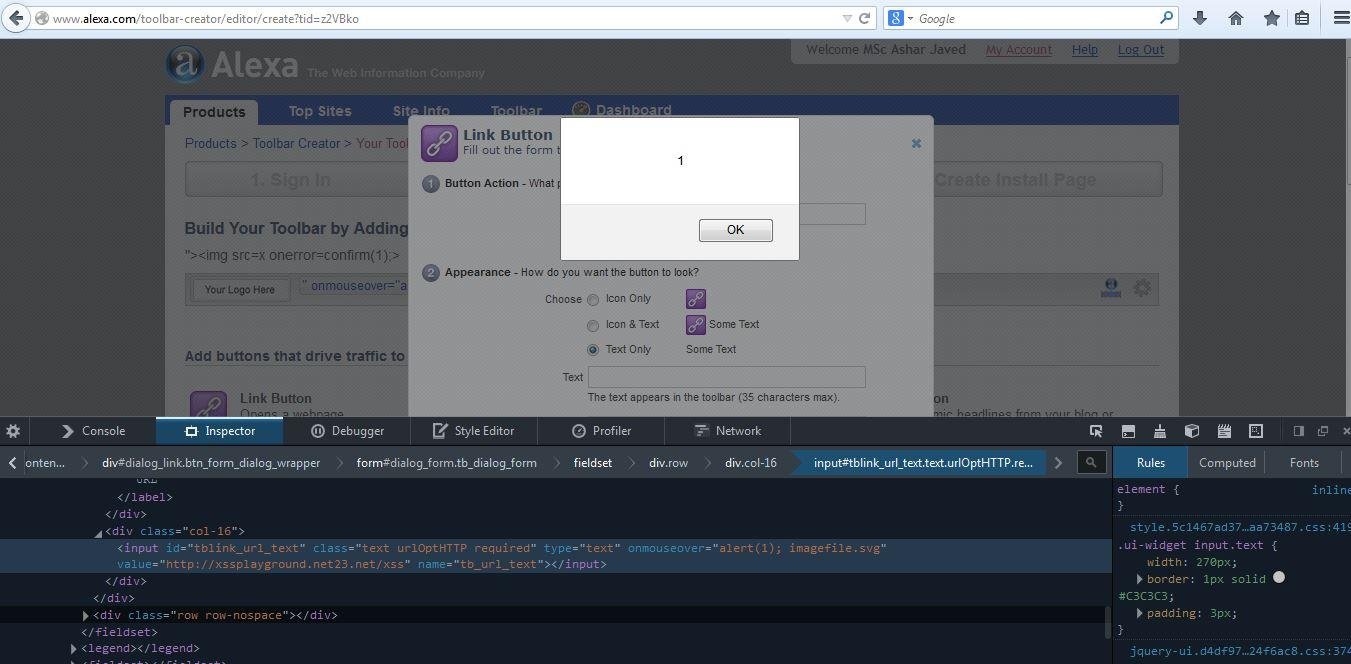Reload the page with the refresh icon

(x=866, y=18)
